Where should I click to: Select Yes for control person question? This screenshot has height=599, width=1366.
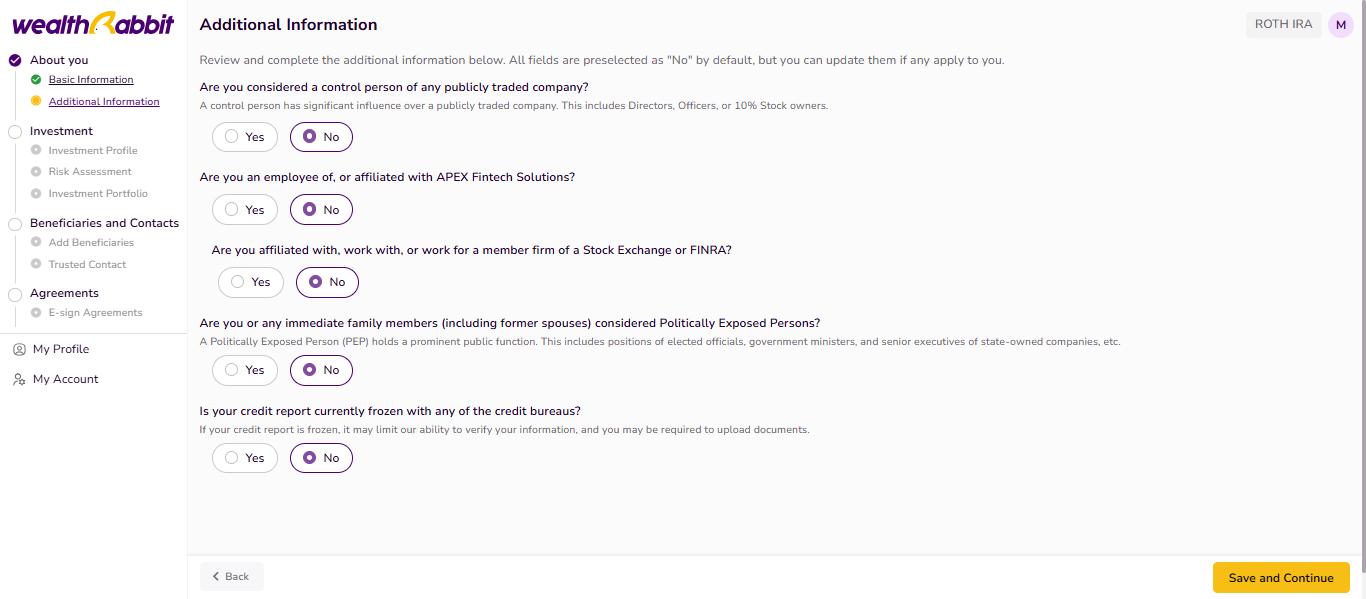tap(245, 137)
